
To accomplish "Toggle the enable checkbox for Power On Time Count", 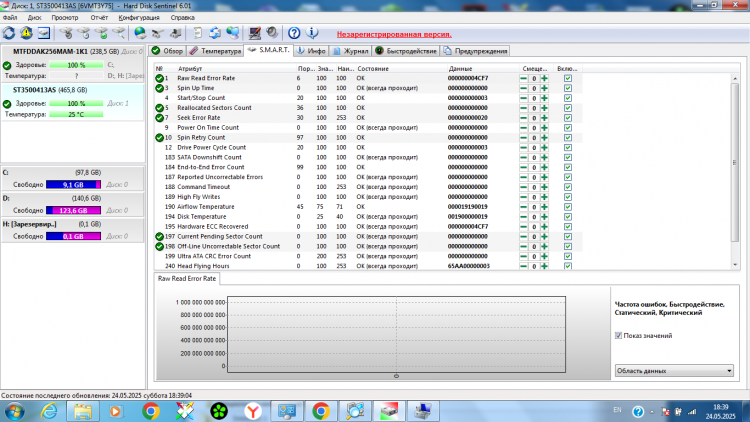I will point(568,128).
